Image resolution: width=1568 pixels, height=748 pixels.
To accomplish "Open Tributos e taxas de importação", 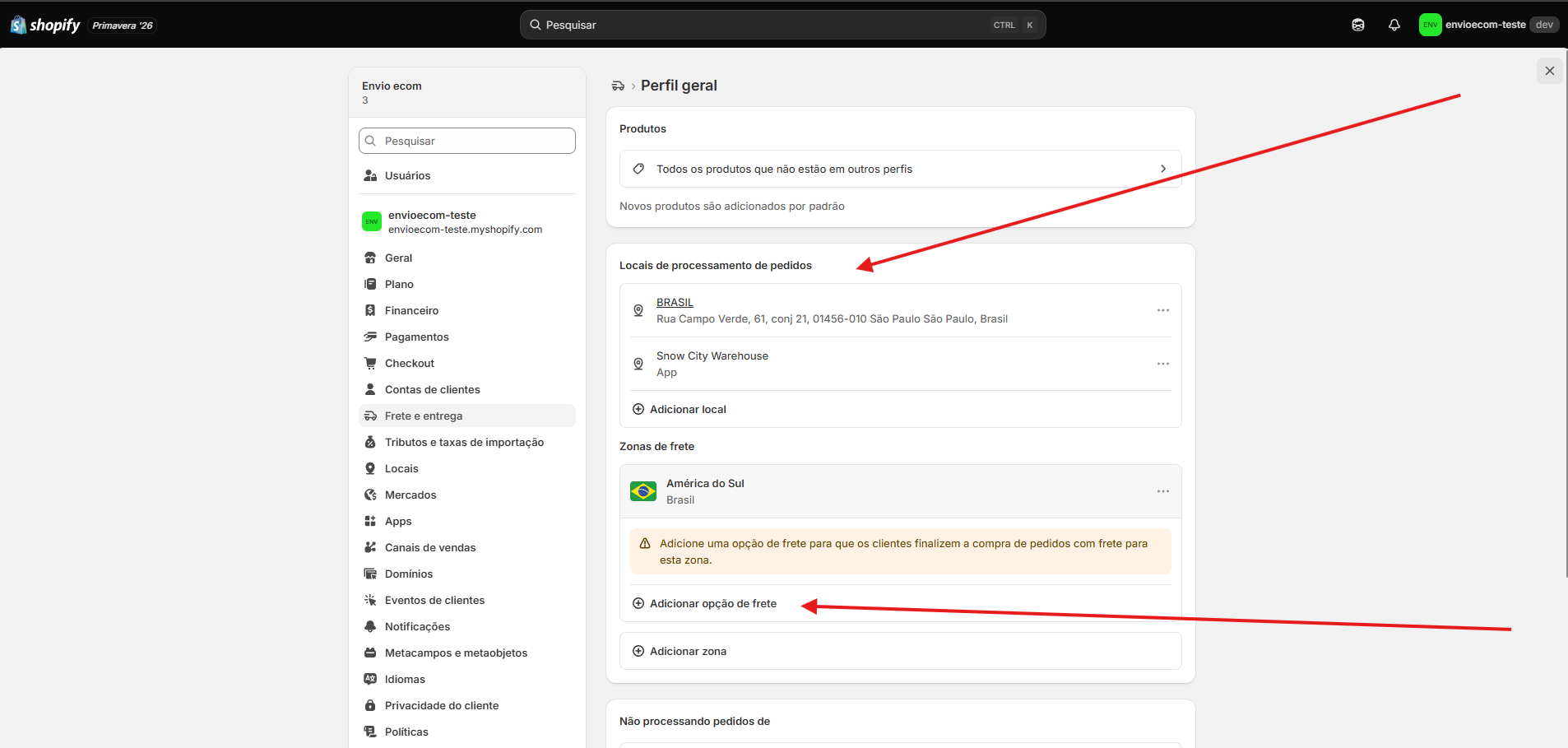I will pyautogui.click(x=467, y=442).
